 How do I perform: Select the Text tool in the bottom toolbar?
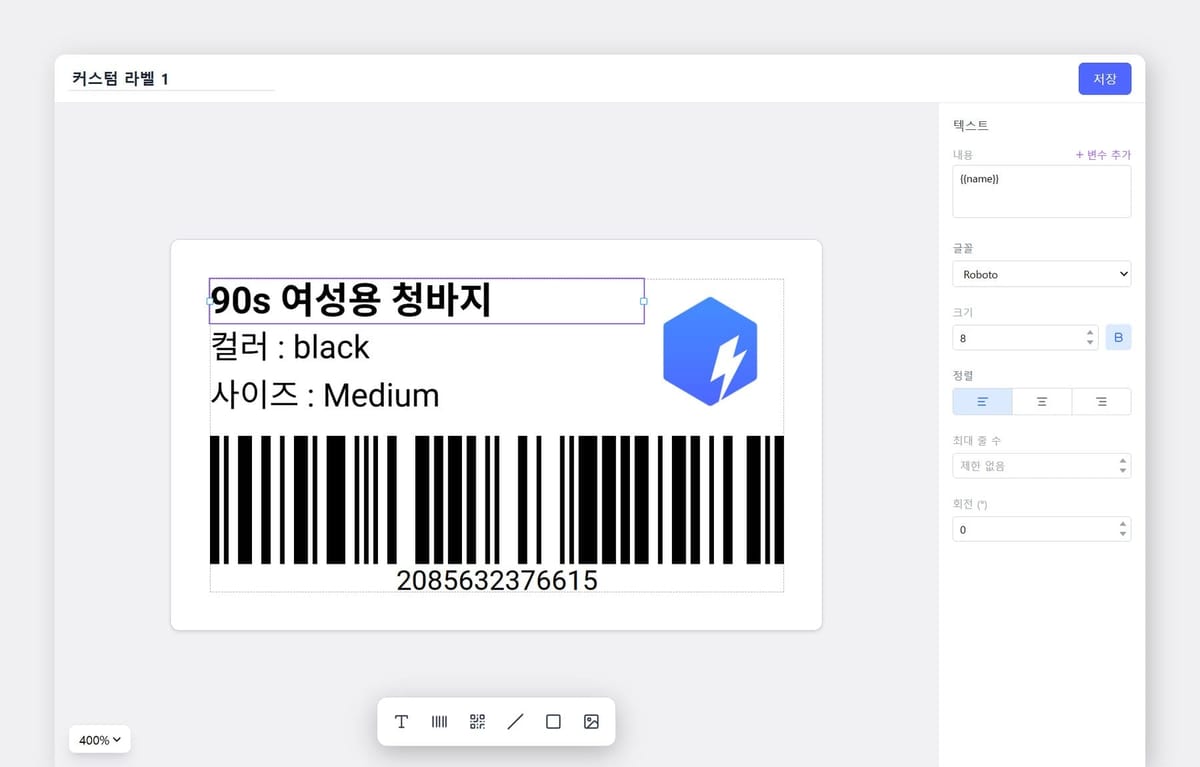pyautogui.click(x=401, y=721)
